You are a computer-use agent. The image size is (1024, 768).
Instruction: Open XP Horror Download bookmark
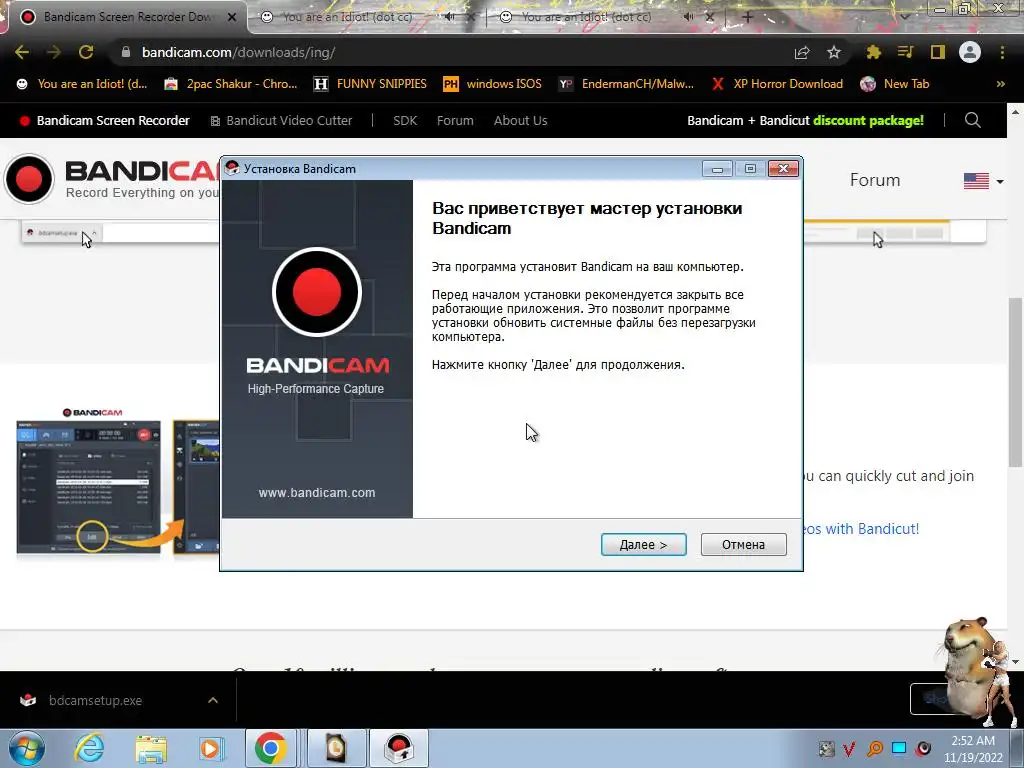click(x=777, y=84)
